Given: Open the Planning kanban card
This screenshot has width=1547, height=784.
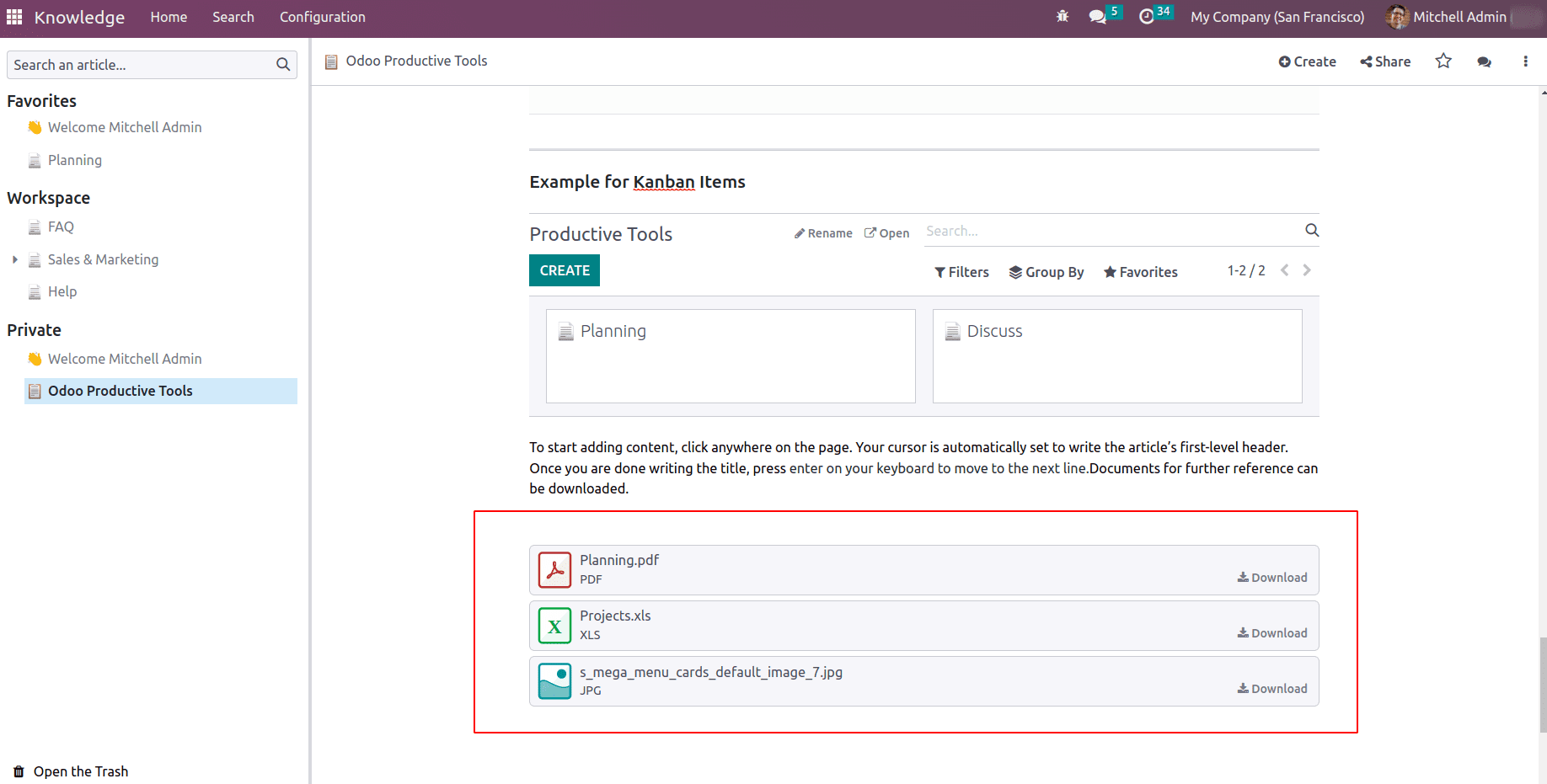Looking at the screenshot, I should pos(731,356).
